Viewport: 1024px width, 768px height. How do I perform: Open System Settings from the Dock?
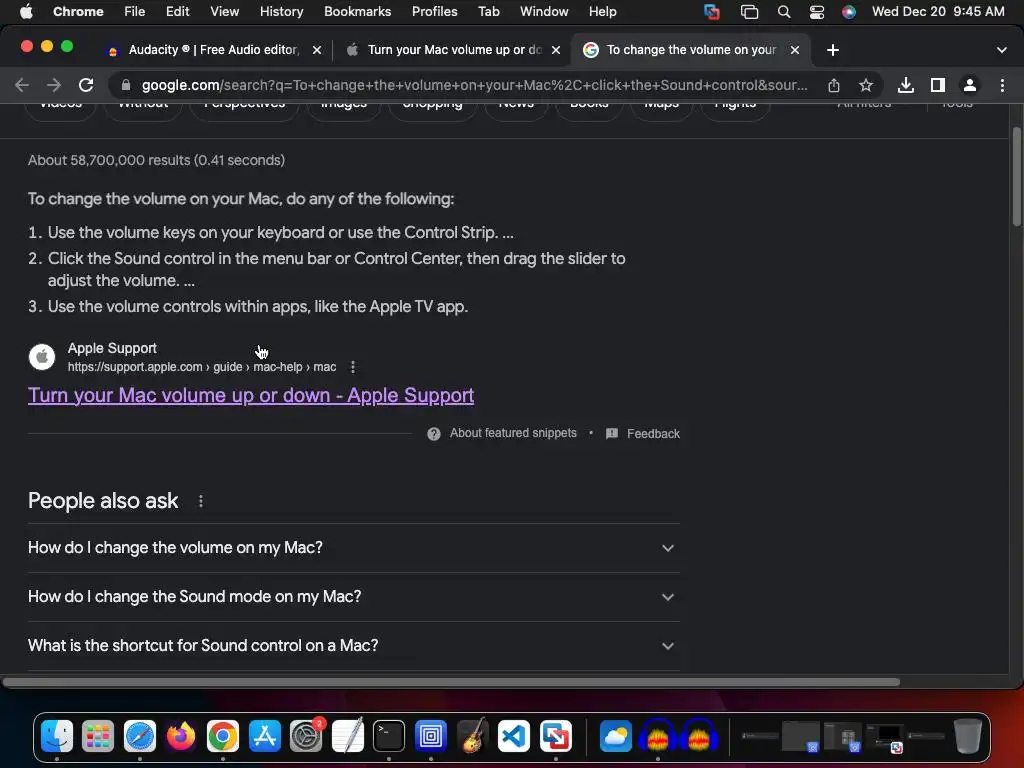[306, 737]
